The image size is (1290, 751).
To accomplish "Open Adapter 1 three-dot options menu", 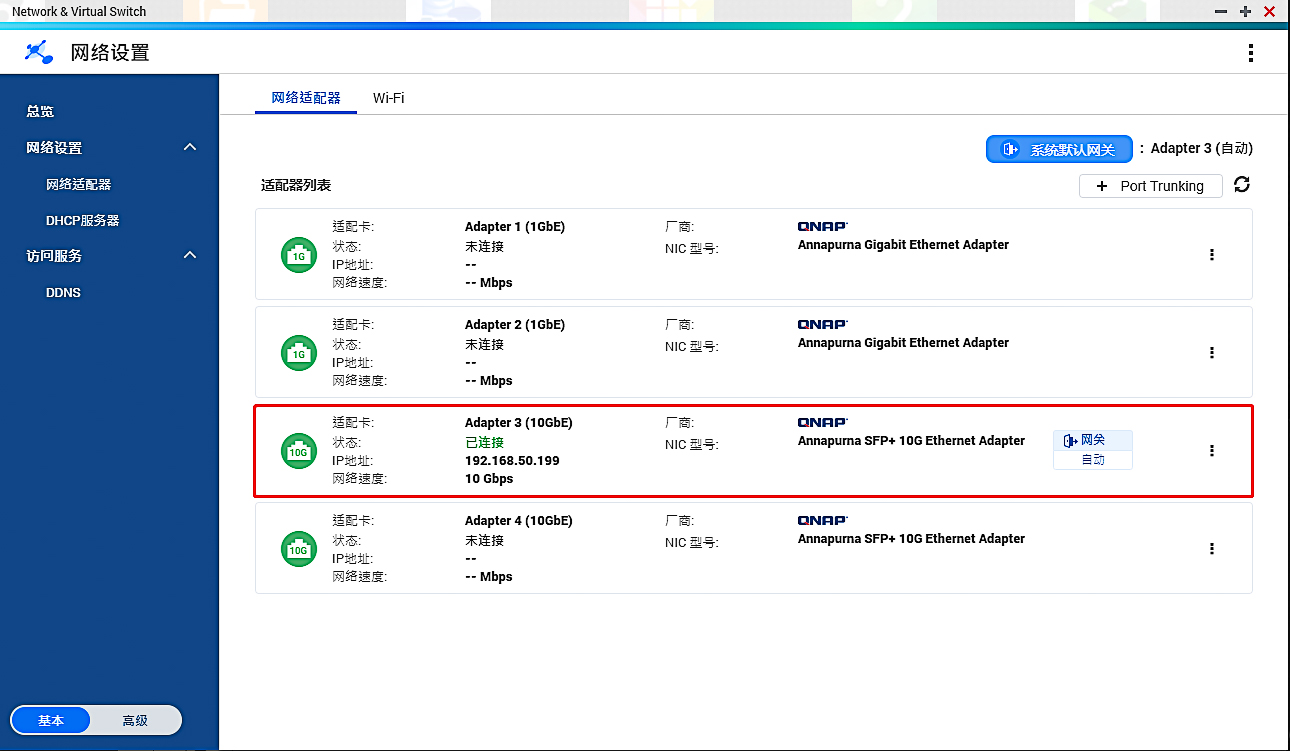I will pos(1211,255).
